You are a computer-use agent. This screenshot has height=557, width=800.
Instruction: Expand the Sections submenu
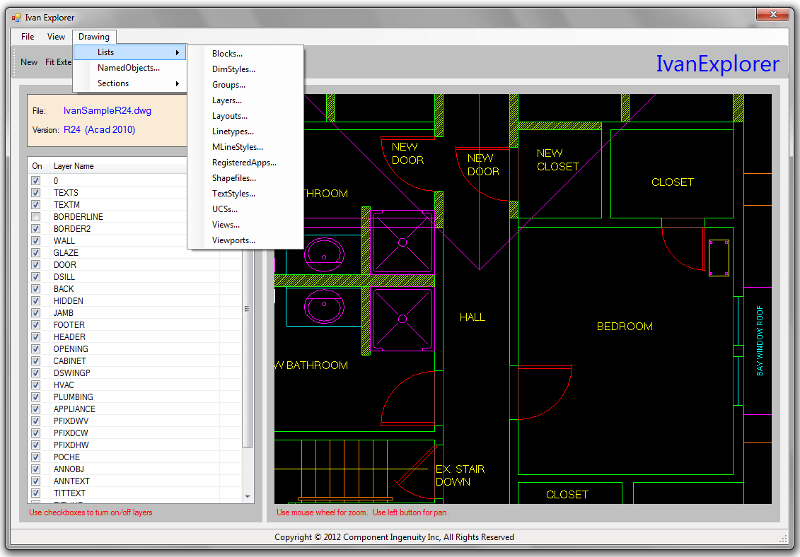(130, 83)
